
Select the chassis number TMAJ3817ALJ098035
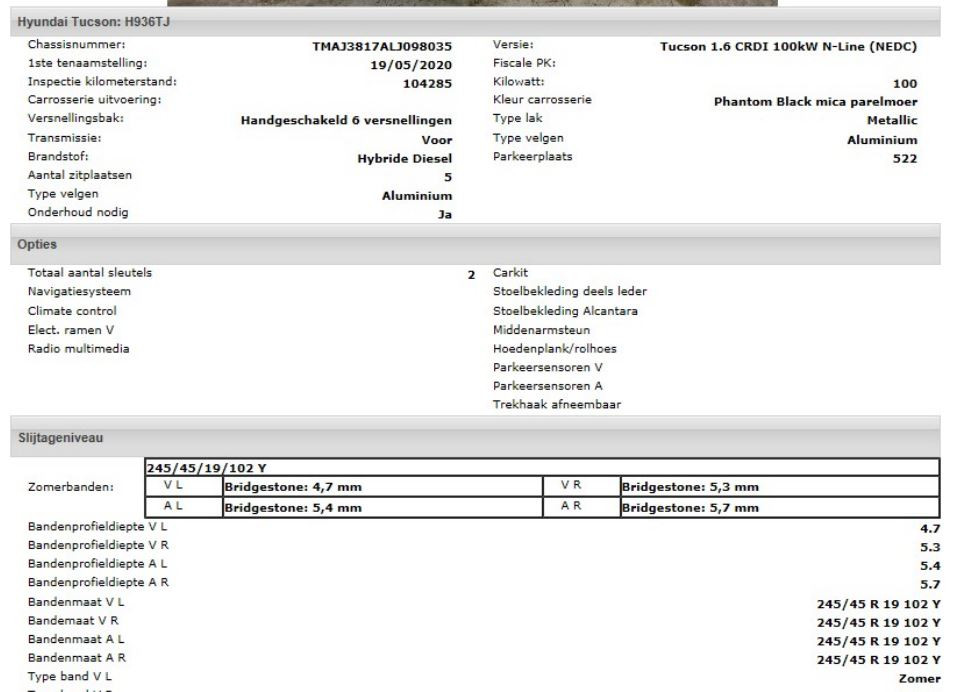[x=380, y=45]
